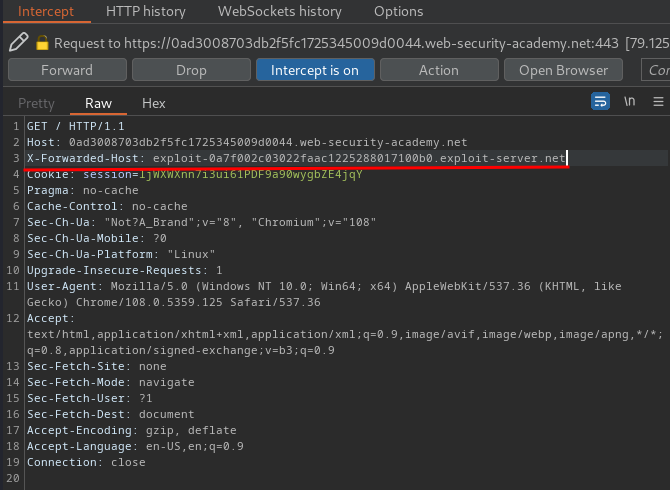Image resolution: width=670 pixels, height=490 pixels.
Task: Click the Accept: header name on line 12
Action: pyautogui.click(x=51, y=319)
